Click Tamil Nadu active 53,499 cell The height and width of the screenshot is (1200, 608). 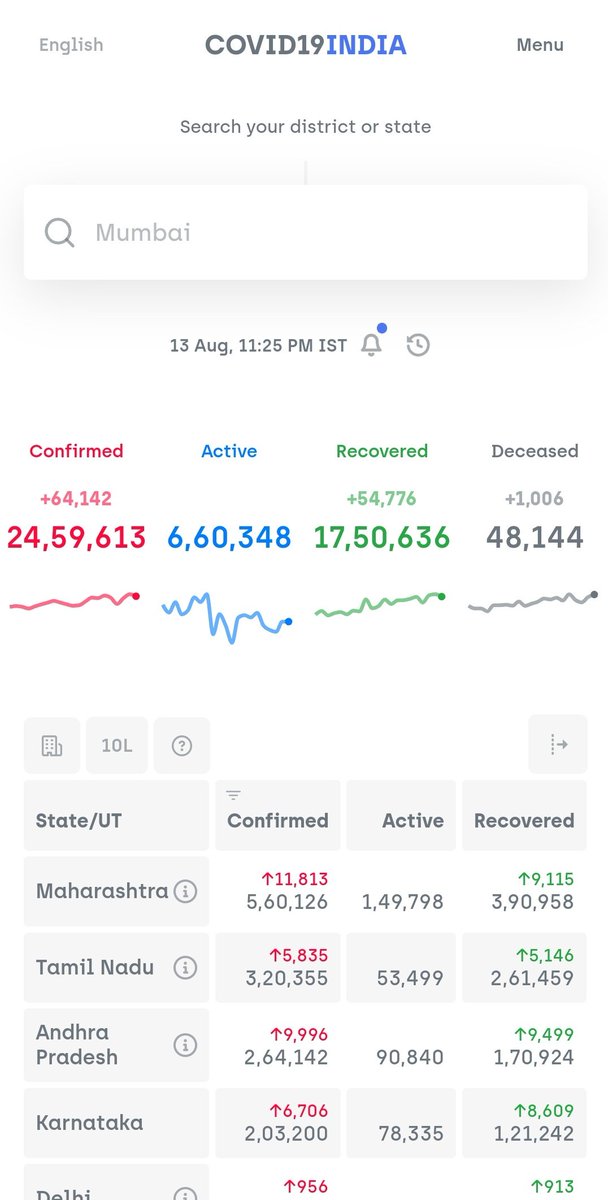click(401, 967)
